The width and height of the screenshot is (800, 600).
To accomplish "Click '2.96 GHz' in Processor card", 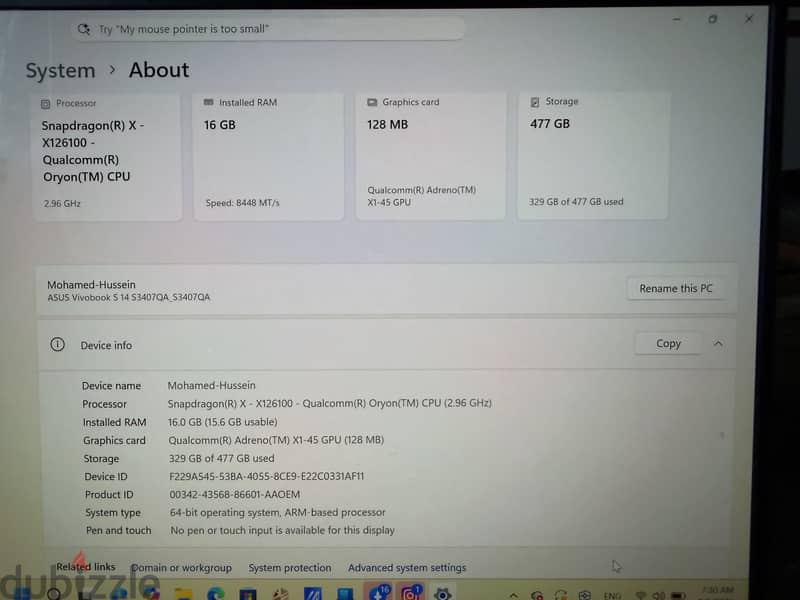I will pos(62,203).
